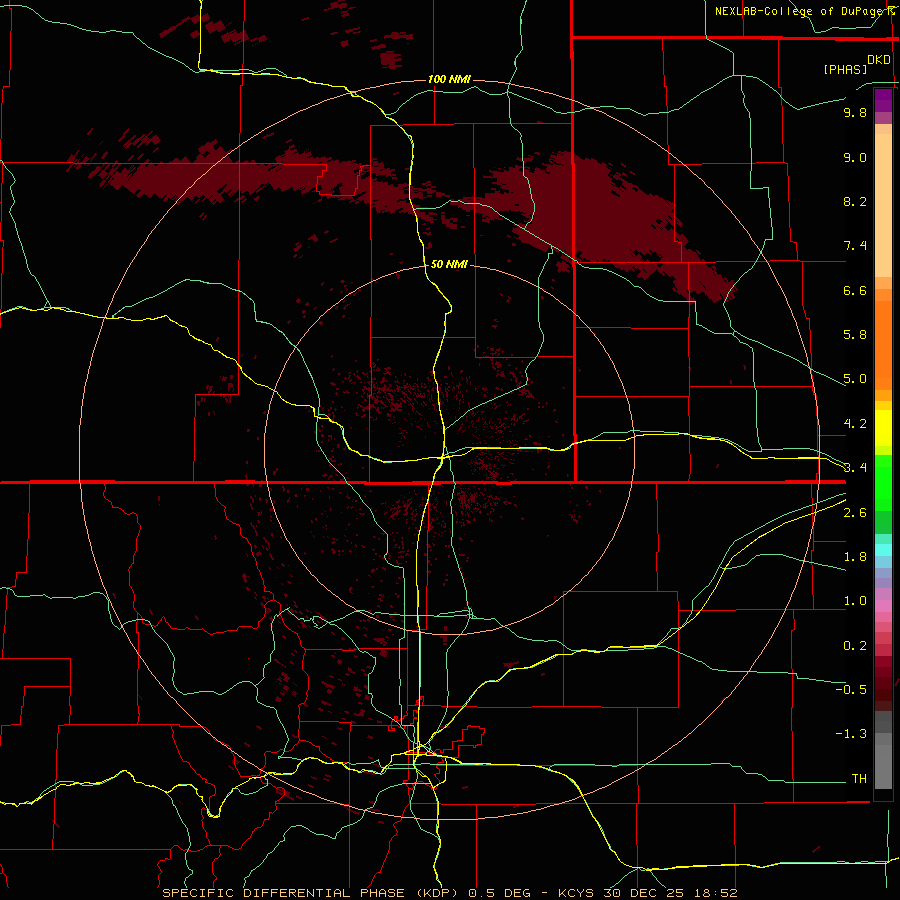Click the 4.2 value on the color scale
The width and height of the screenshot is (900, 900).
[x=855, y=424]
